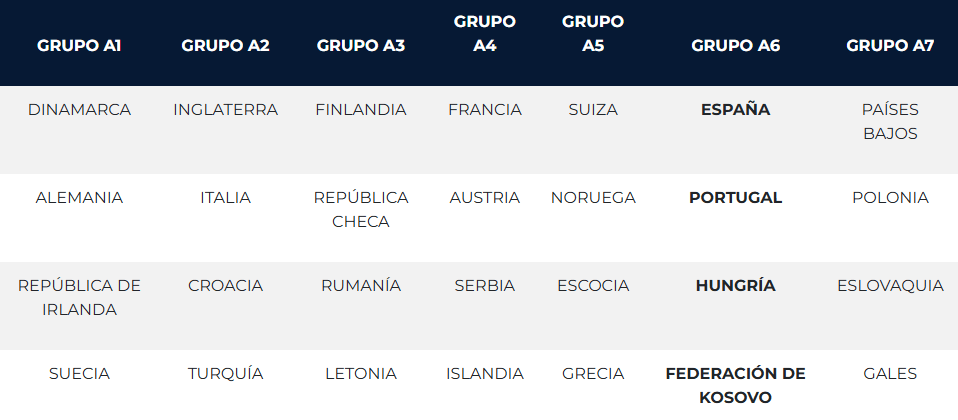Select the bold ESPAÑA entry

click(735, 110)
